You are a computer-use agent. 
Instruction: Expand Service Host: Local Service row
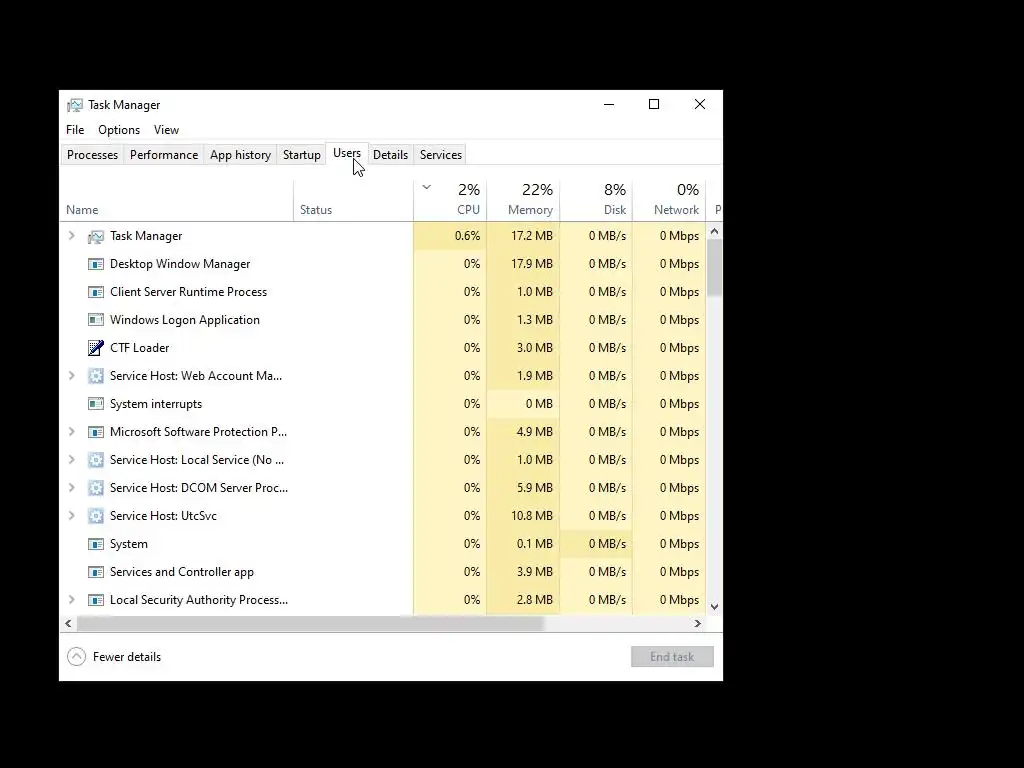click(72, 460)
